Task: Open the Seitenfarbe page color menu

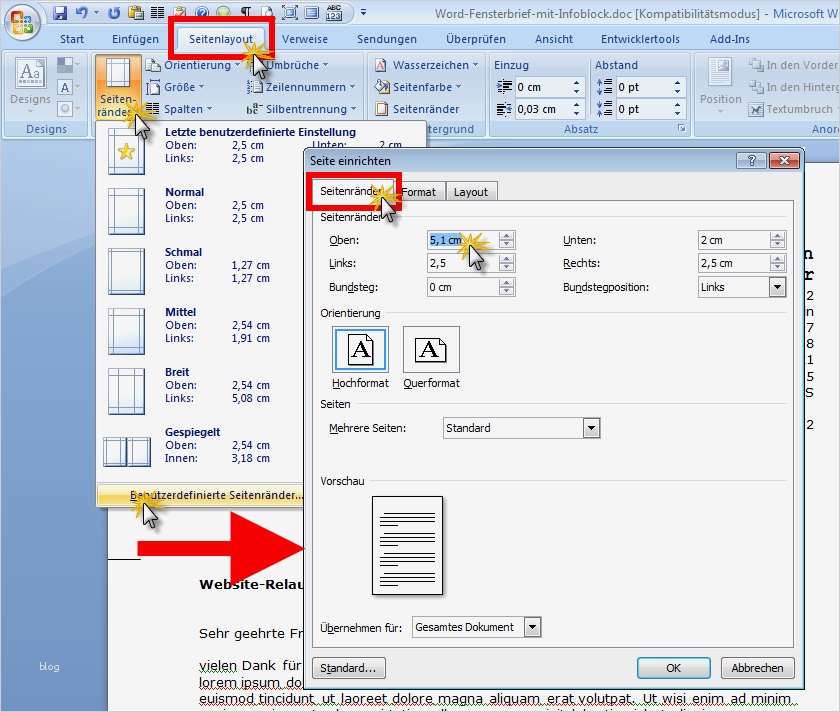Action: click(418, 87)
